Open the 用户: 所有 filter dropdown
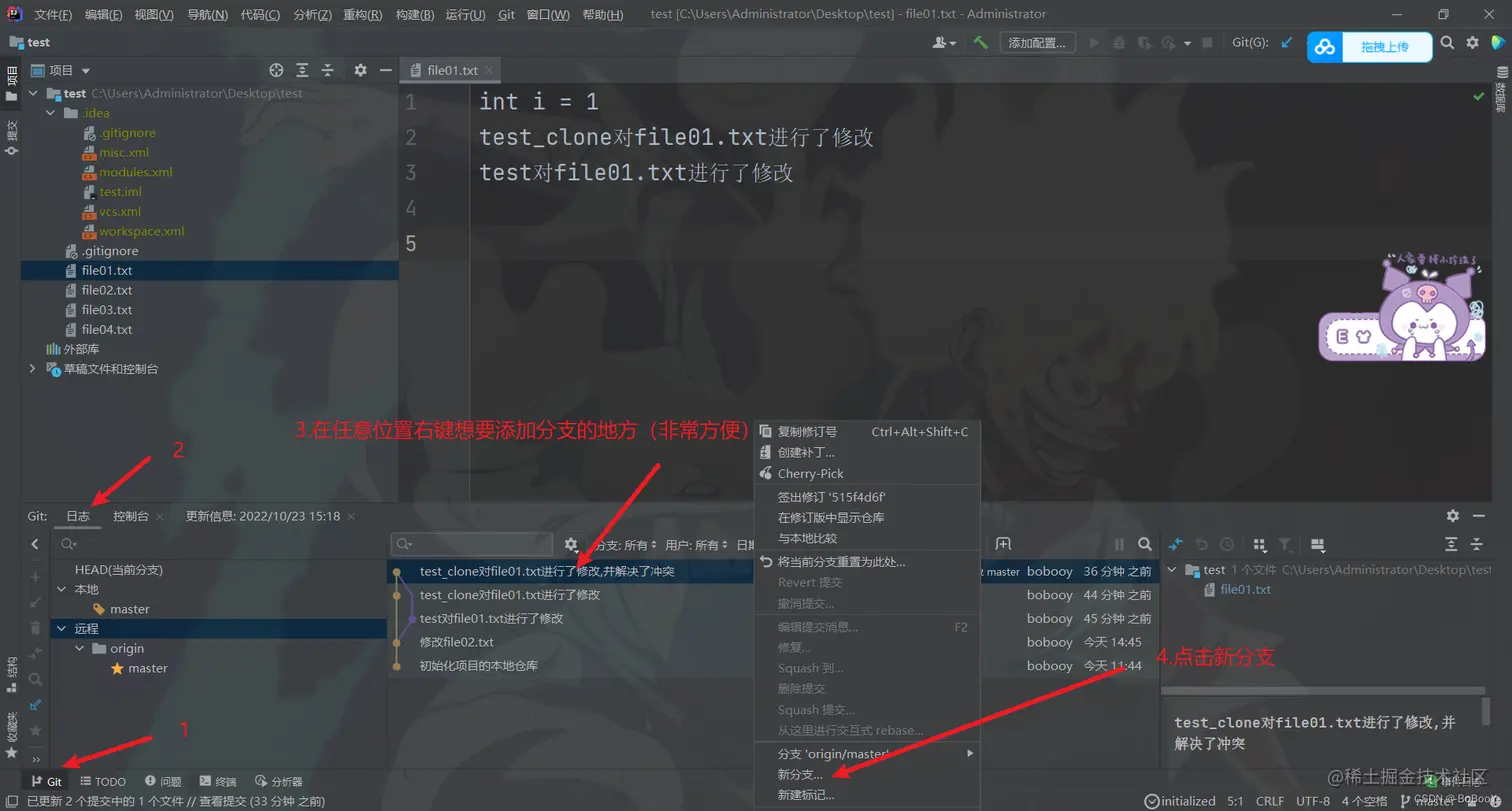Image resolution: width=1512 pixels, height=811 pixels. pos(697,545)
